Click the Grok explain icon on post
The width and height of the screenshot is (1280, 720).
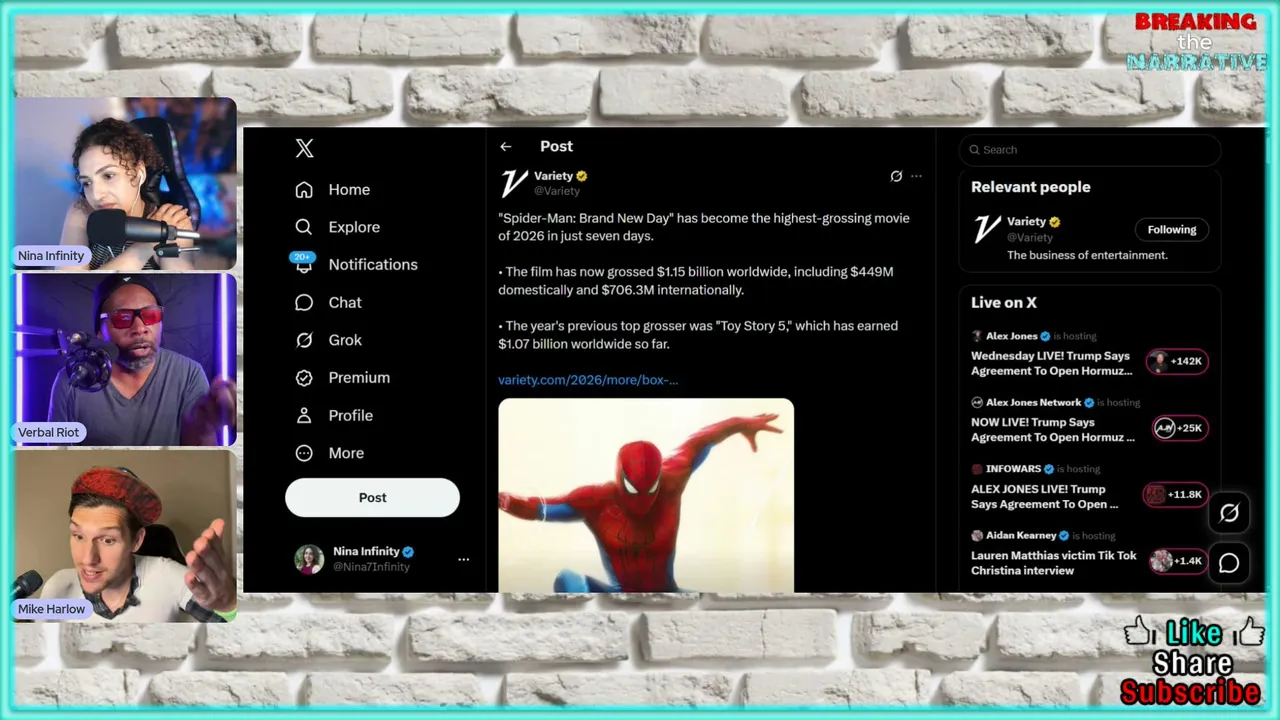(896, 176)
